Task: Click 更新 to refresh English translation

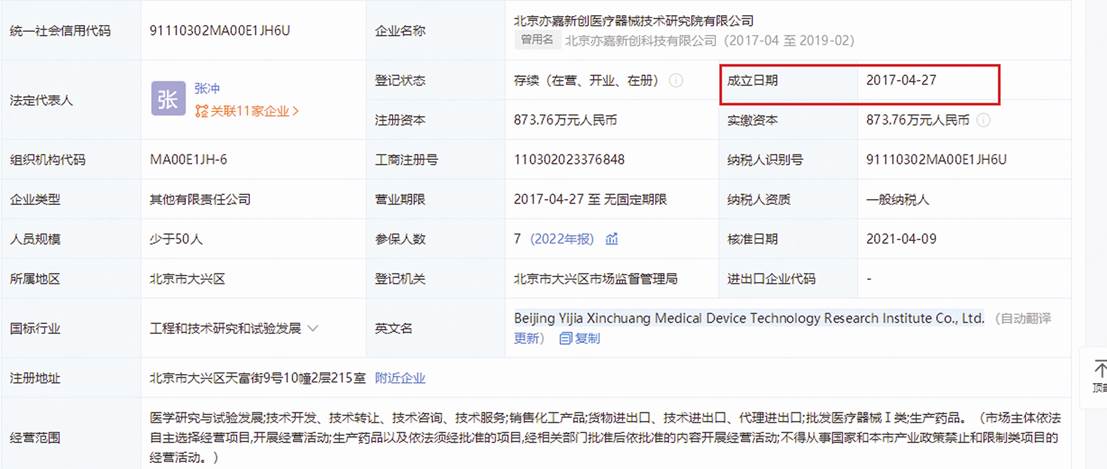Action: coord(528,338)
